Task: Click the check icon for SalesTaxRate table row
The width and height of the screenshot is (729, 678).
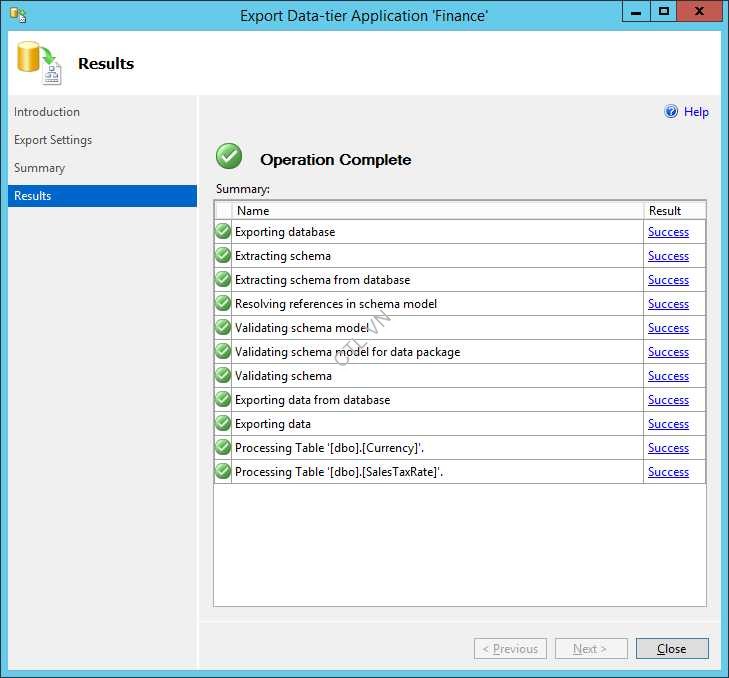Action: coord(223,472)
